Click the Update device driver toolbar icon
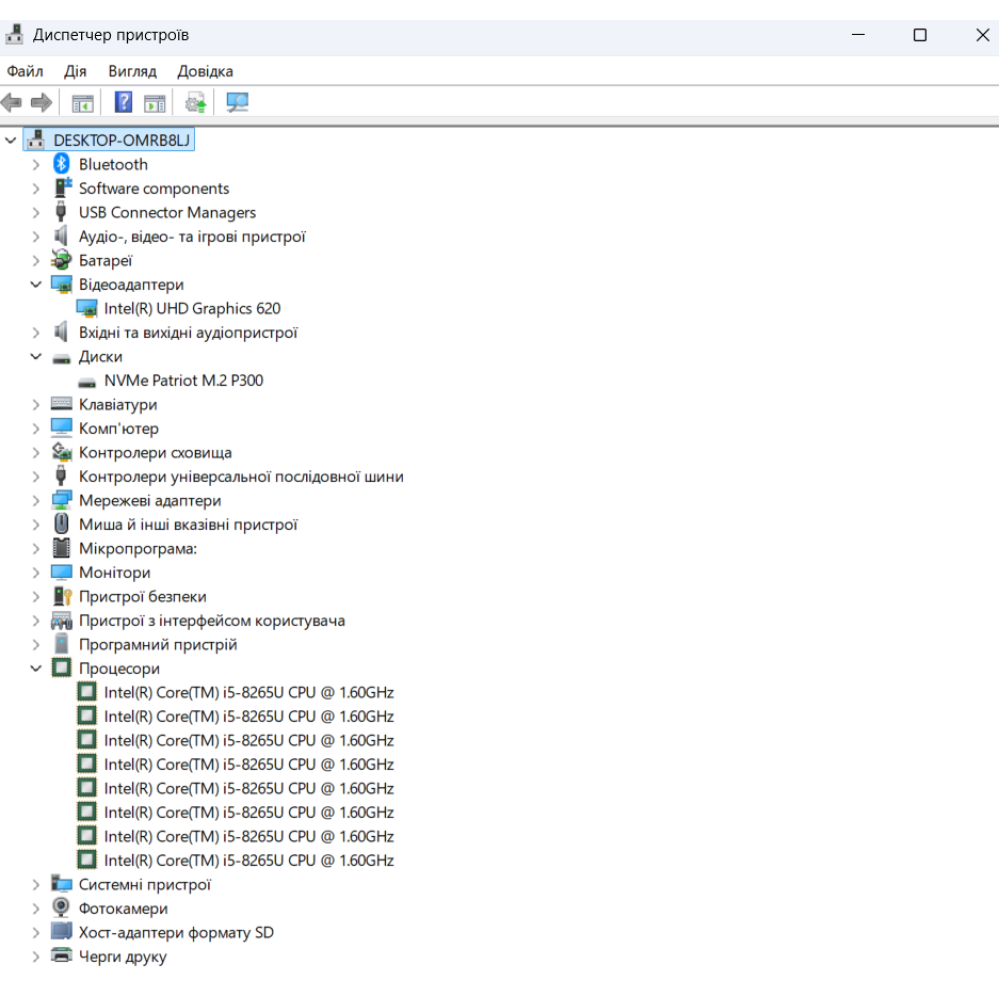Viewport: 1000px width, 1000px height. click(x=196, y=102)
